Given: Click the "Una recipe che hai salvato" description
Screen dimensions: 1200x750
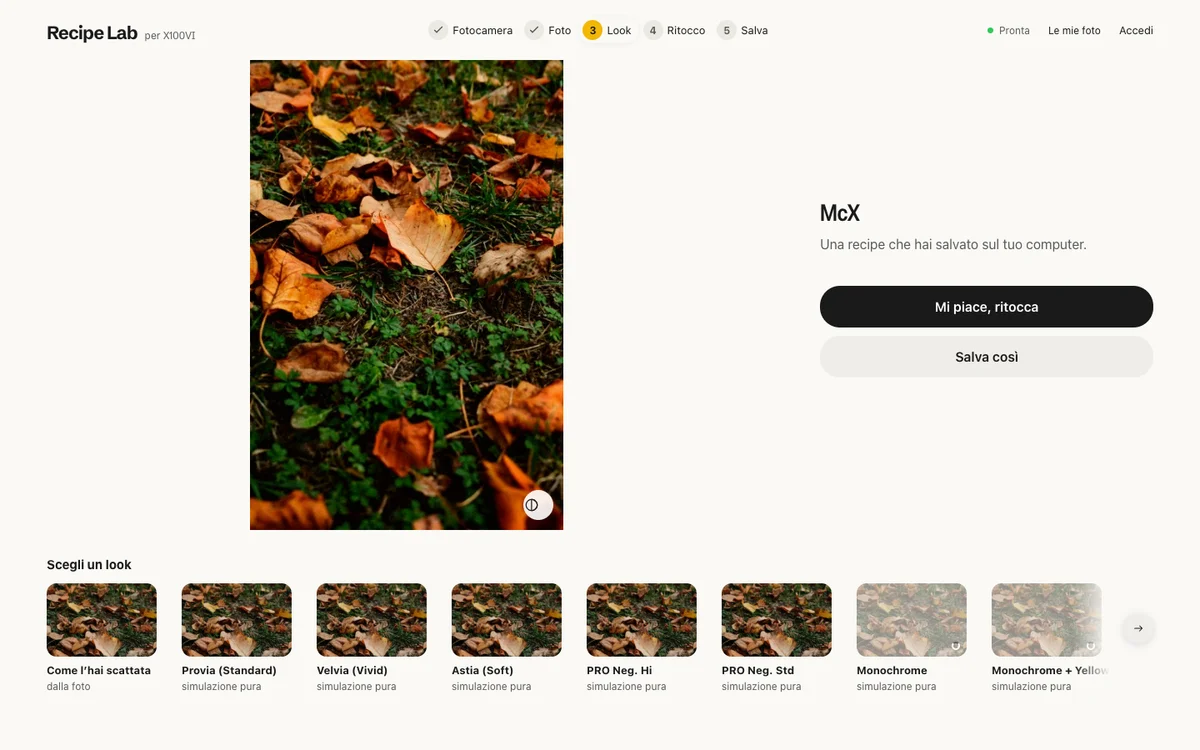Looking at the screenshot, I should coord(953,244).
